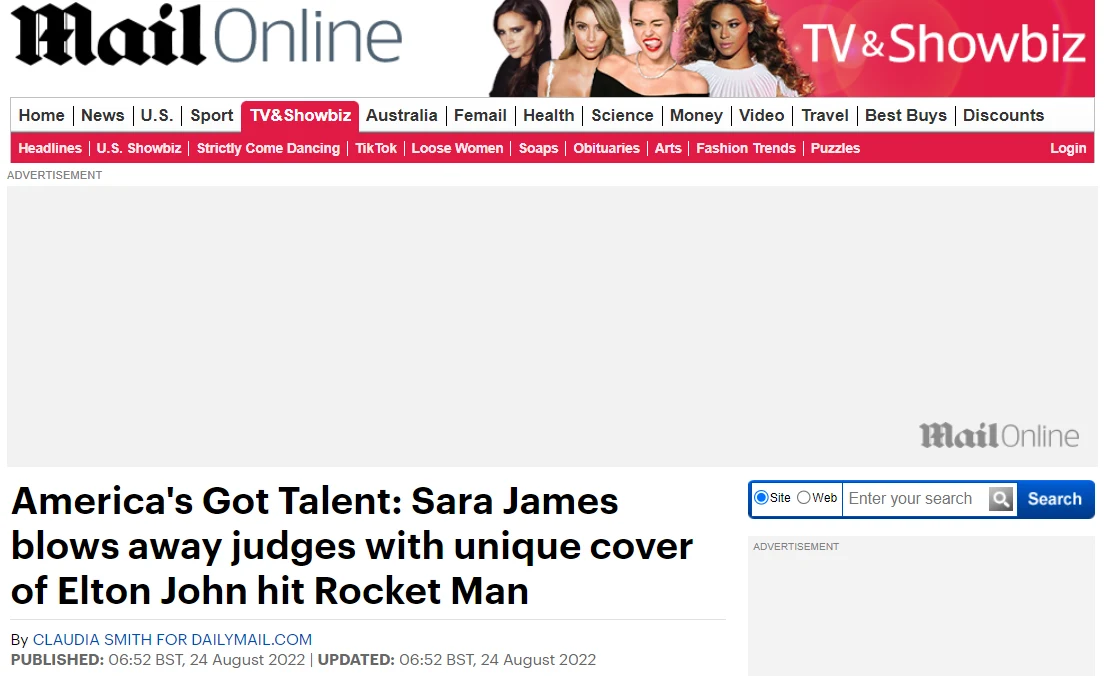Open the Puzzles subsection
Image resolution: width=1105 pixels, height=676 pixels.
click(835, 148)
